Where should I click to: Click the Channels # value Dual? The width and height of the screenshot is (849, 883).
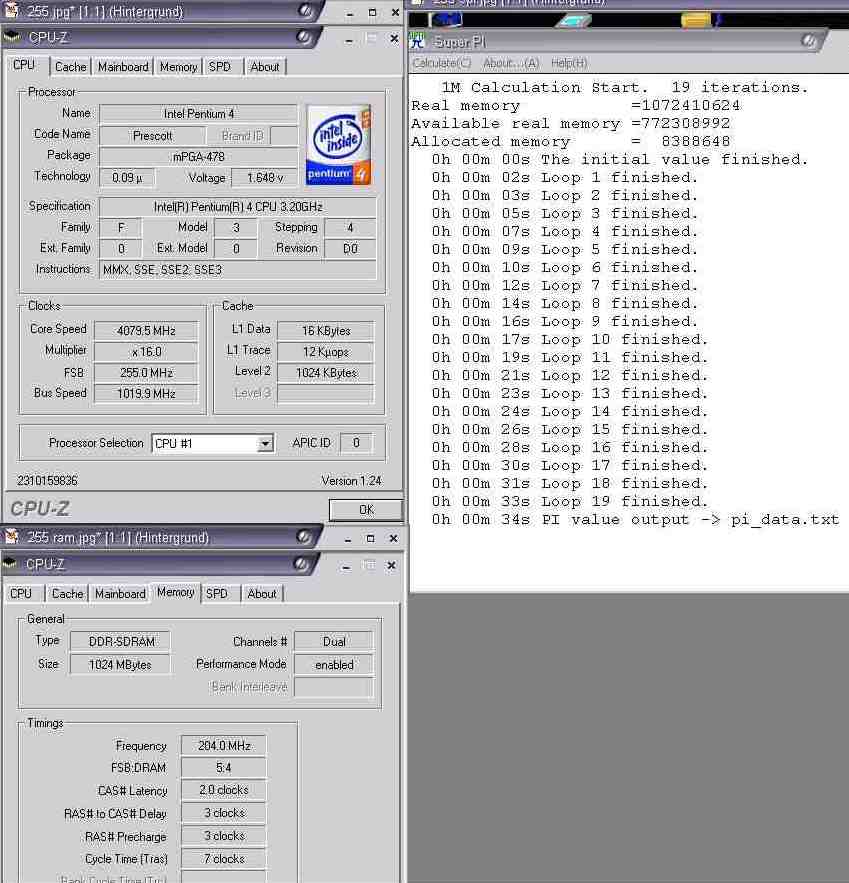click(334, 641)
